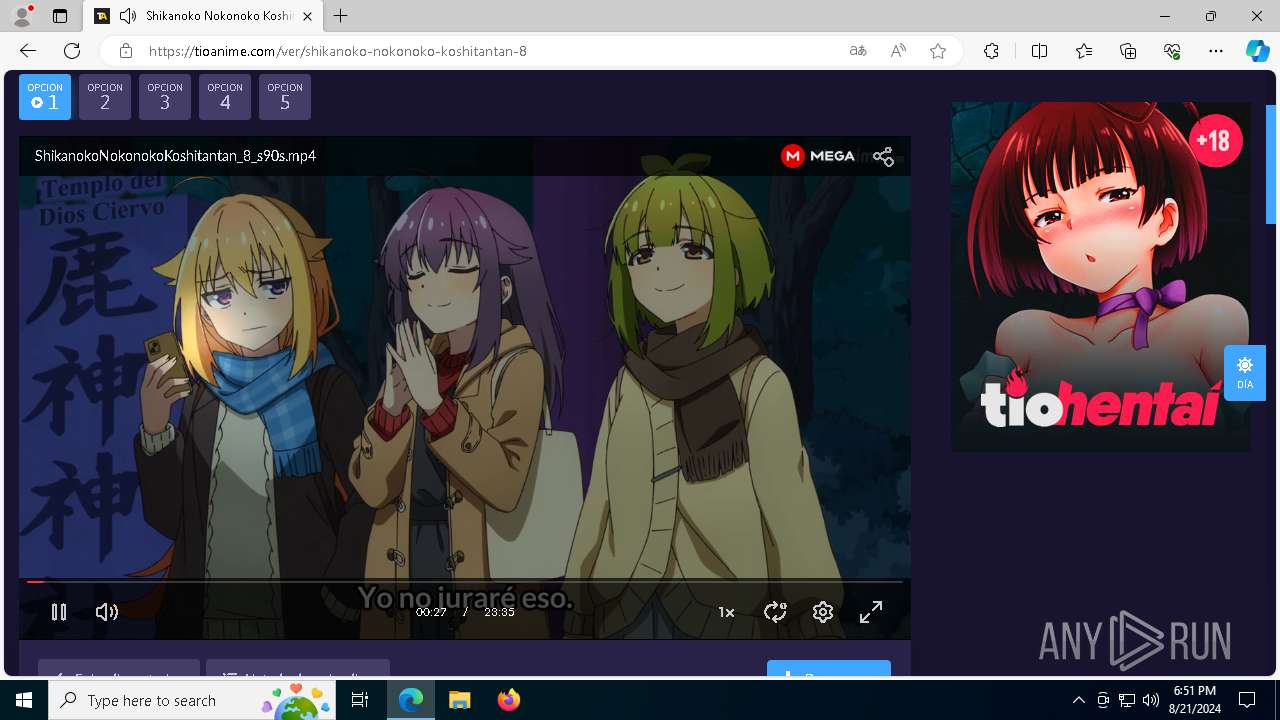
Task: Open Microsoft Edge from taskbar
Action: point(411,700)
